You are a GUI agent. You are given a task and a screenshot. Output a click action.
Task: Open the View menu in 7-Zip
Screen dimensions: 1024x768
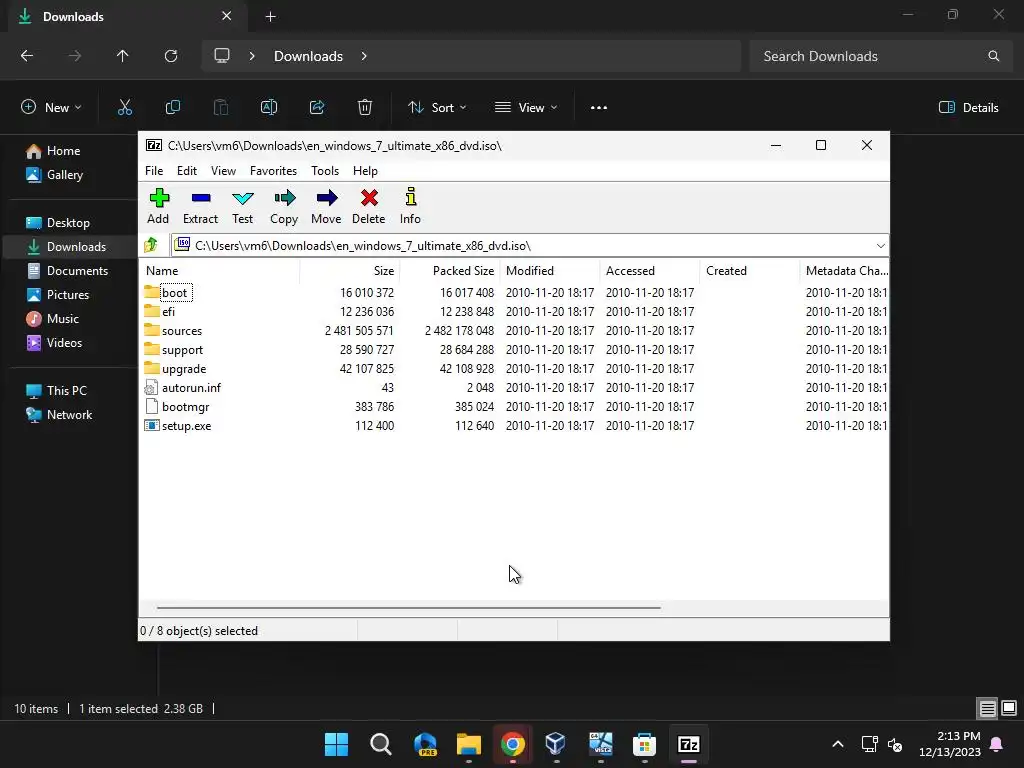tap(223, 170)
